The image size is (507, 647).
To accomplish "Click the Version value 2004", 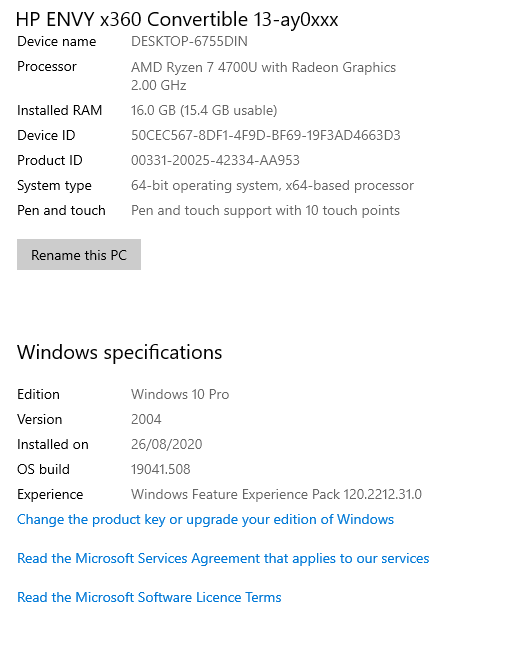I will coord(146,419).
